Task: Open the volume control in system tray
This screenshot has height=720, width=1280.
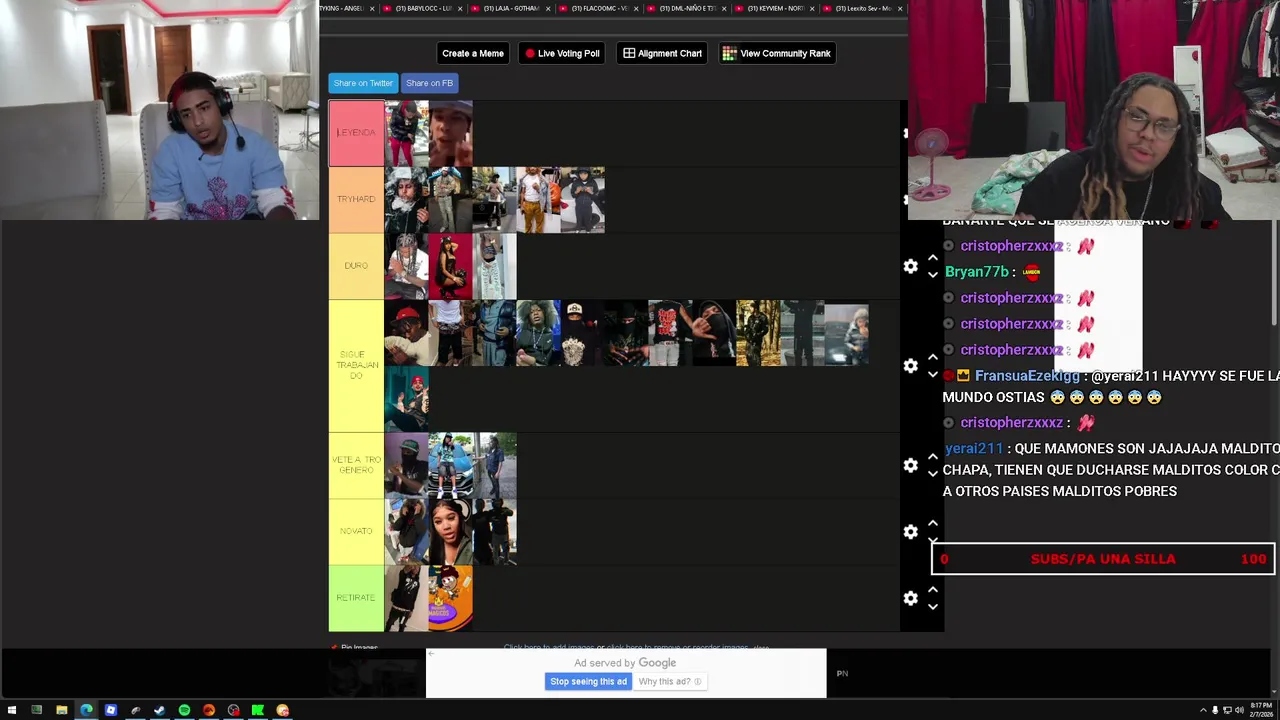Action: [x=1239, y=710]
